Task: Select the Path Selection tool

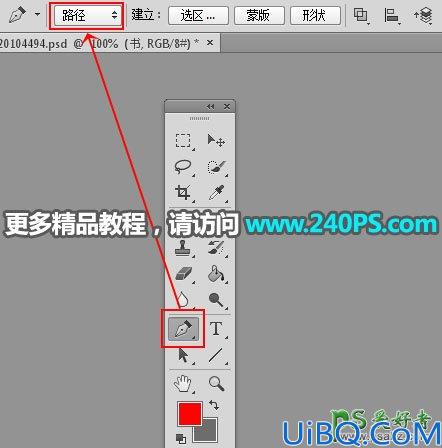Action: [183, 355]
